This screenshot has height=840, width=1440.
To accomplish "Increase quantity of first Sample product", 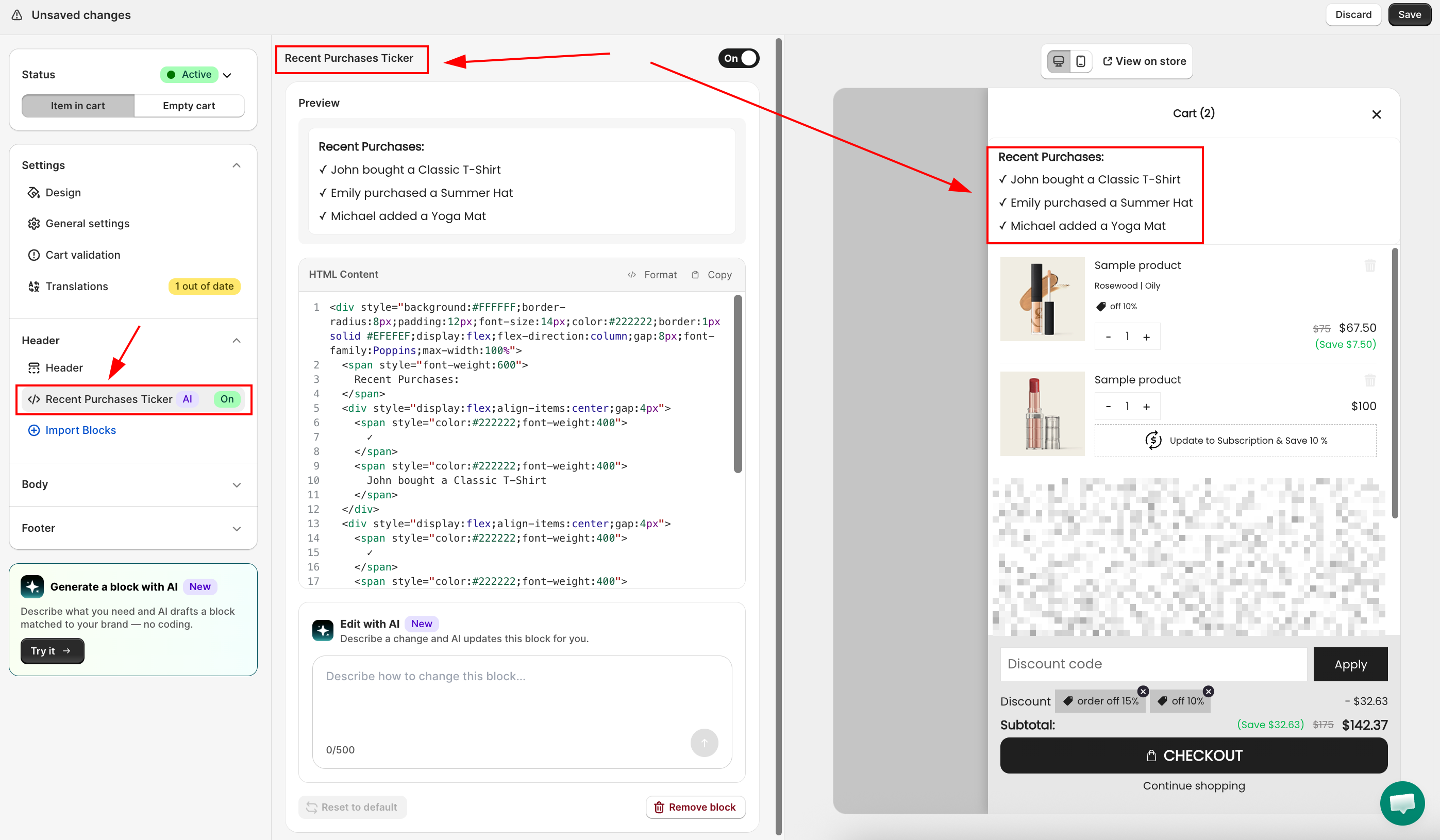I will pos(1146,337).
